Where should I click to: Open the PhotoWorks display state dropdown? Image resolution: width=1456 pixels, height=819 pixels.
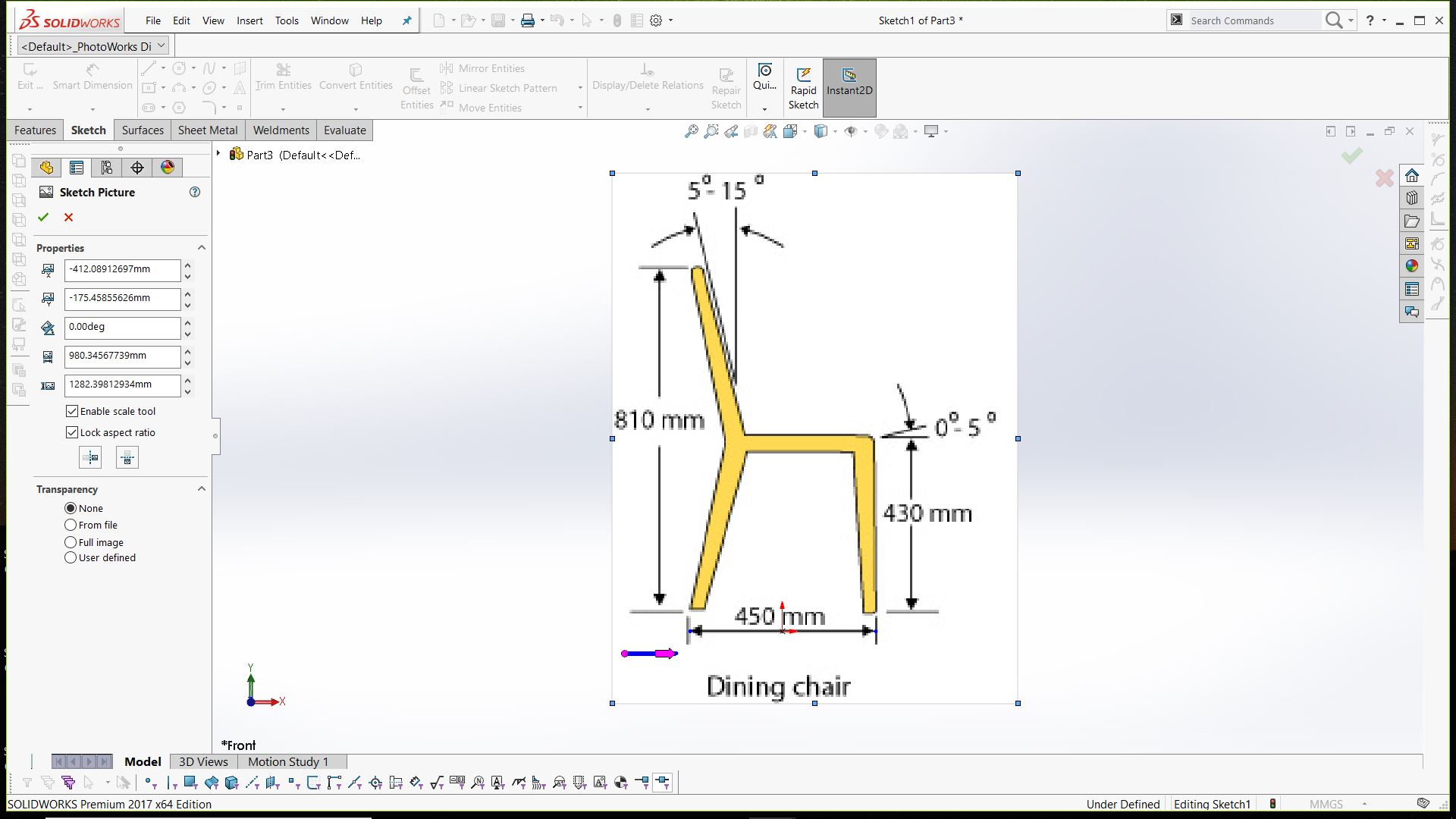coord(162,46)
